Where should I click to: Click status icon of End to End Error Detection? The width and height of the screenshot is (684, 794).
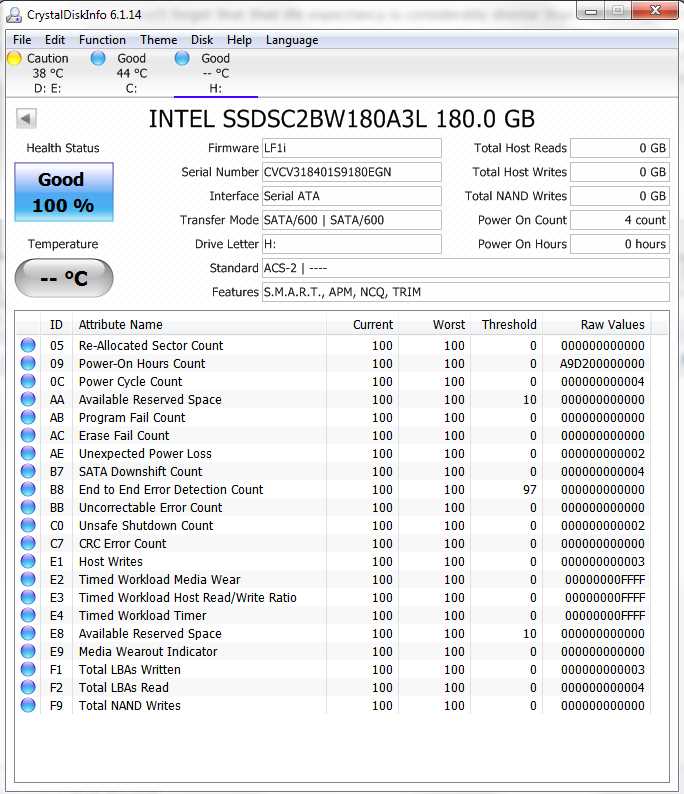28,489
